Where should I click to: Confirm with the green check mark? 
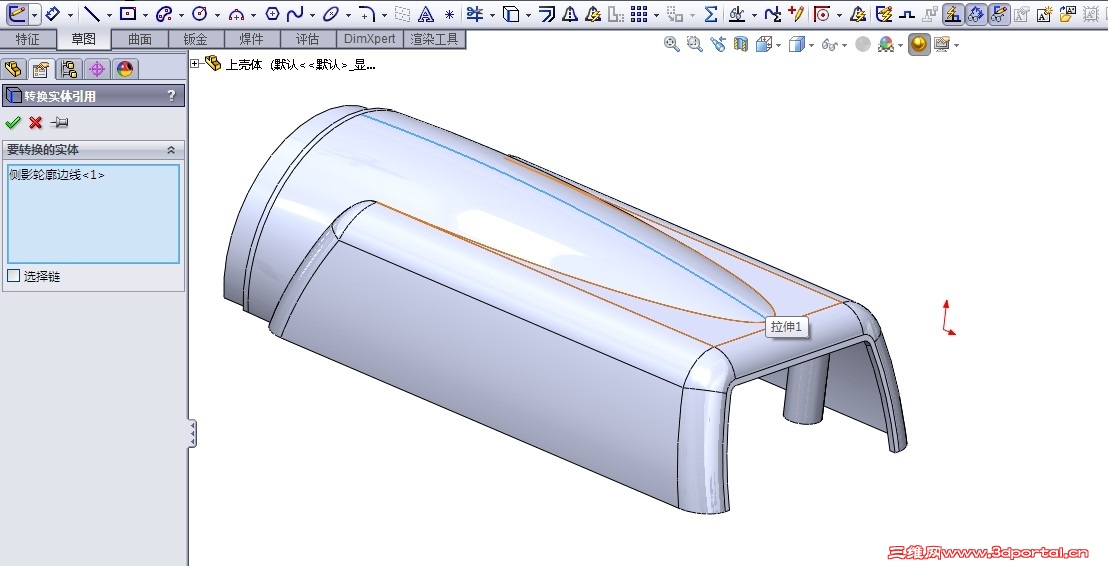click(13, 123)
